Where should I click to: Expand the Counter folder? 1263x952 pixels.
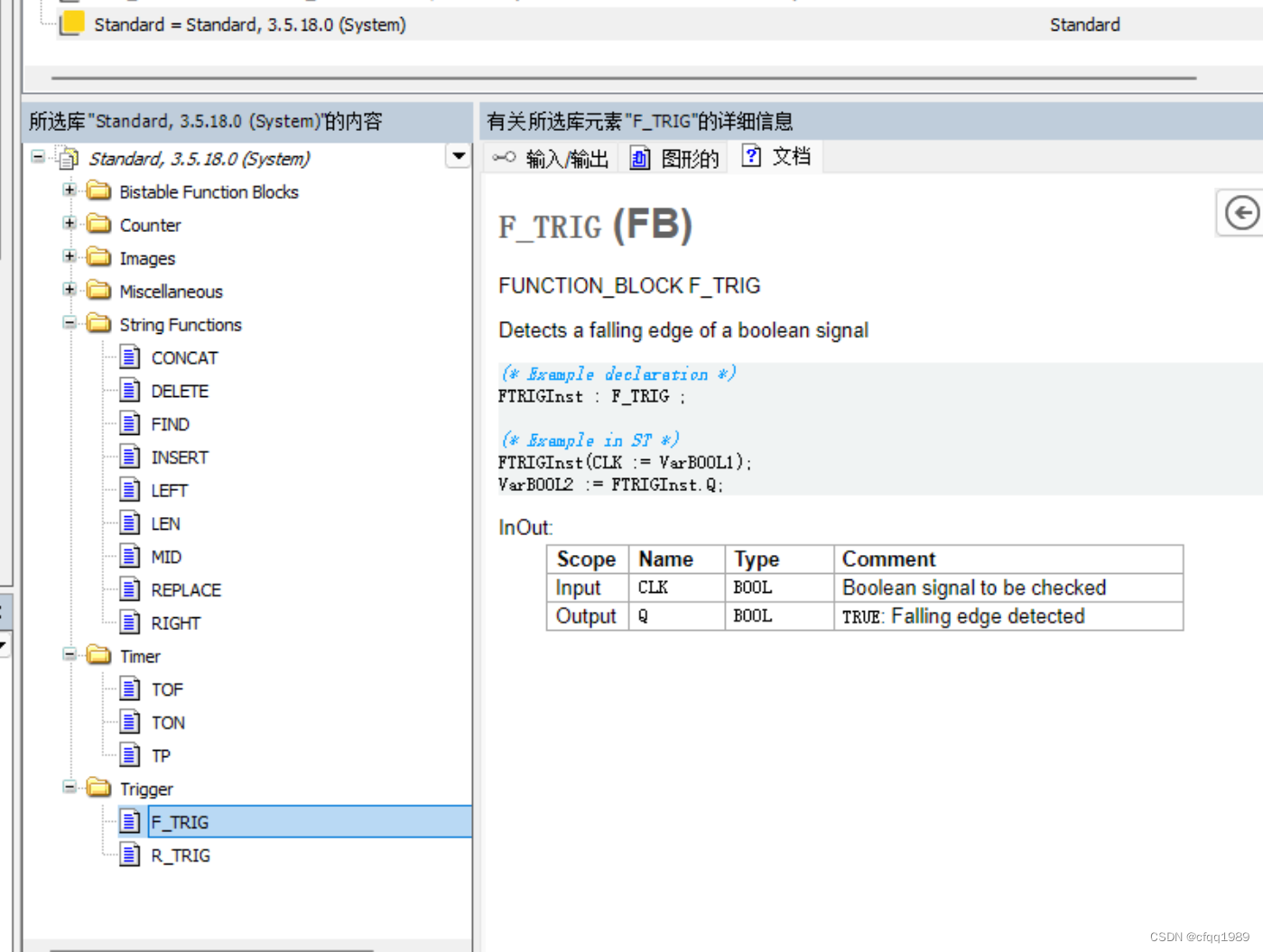point(70,223)
